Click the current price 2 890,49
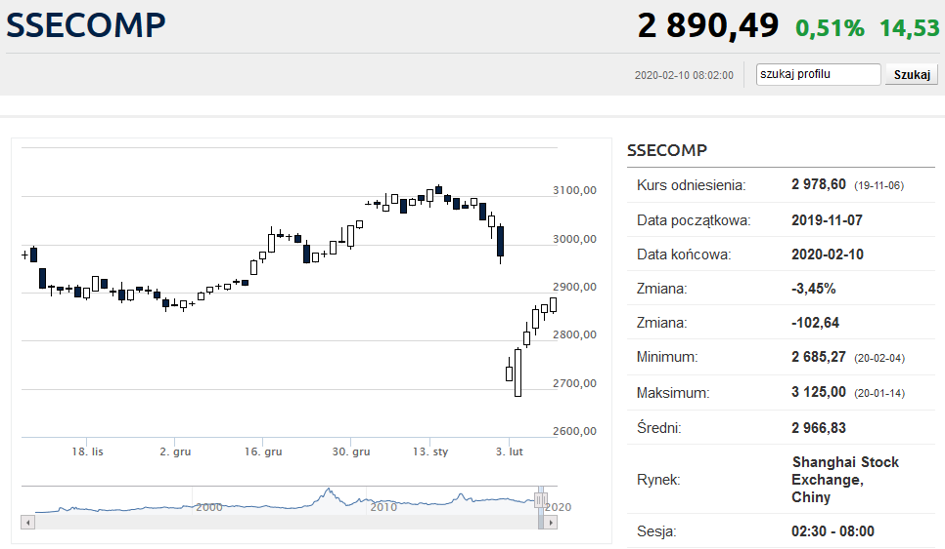Image resolution: width=945 pixels, height=549 pixels. pos(708,26)
